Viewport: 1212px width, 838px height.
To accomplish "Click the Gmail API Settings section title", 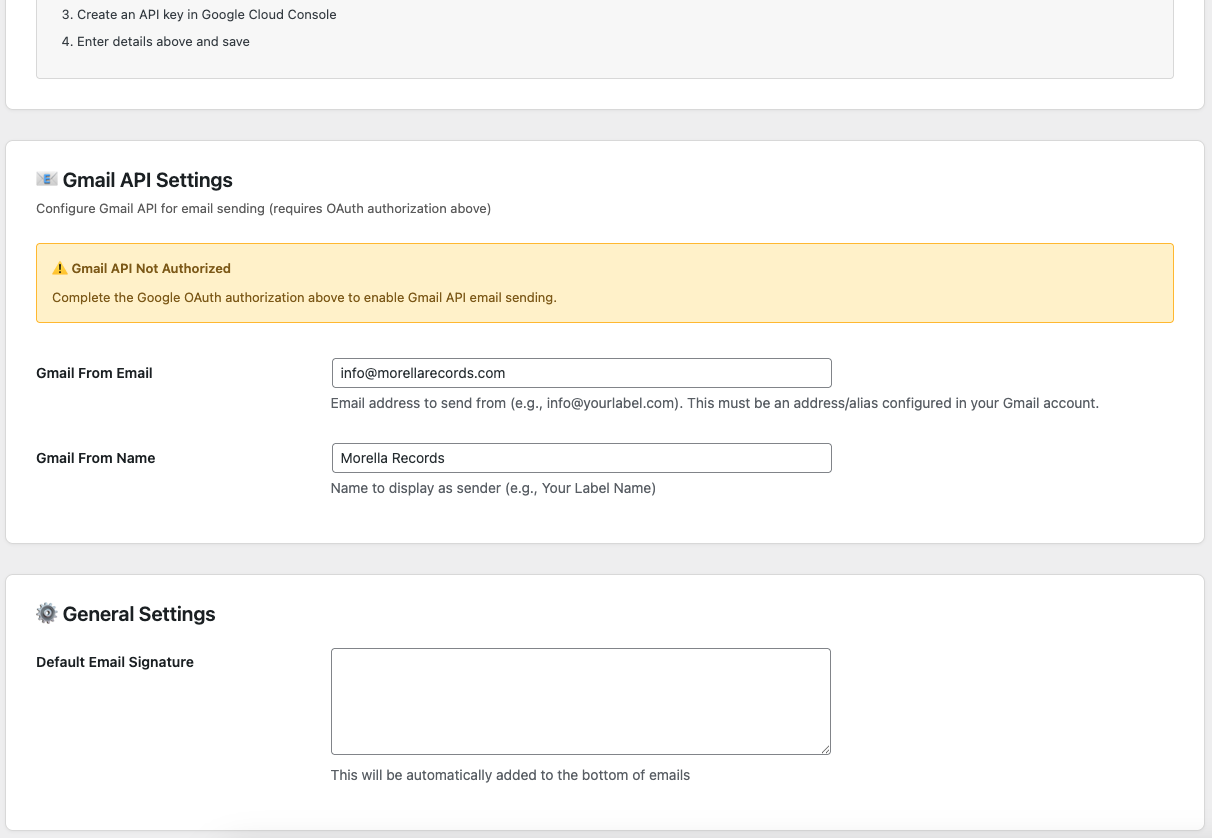I will pyautogui.click(x=148, y=180).
